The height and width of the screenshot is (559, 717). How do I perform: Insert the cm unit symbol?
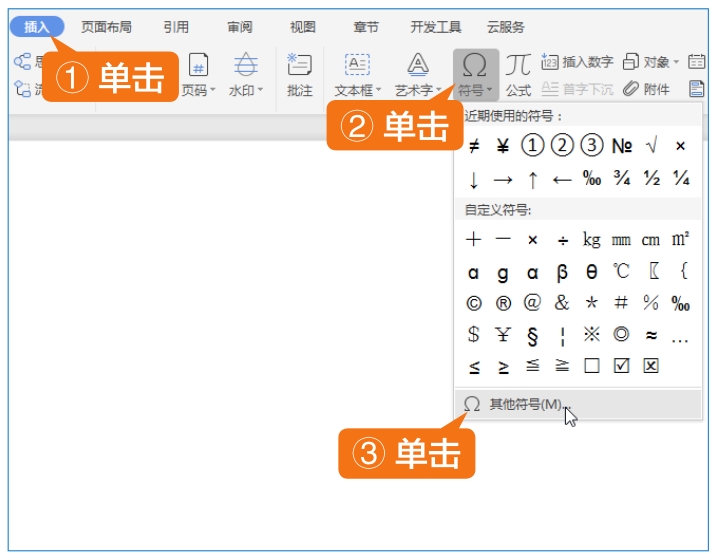click(x=651, y=240)
